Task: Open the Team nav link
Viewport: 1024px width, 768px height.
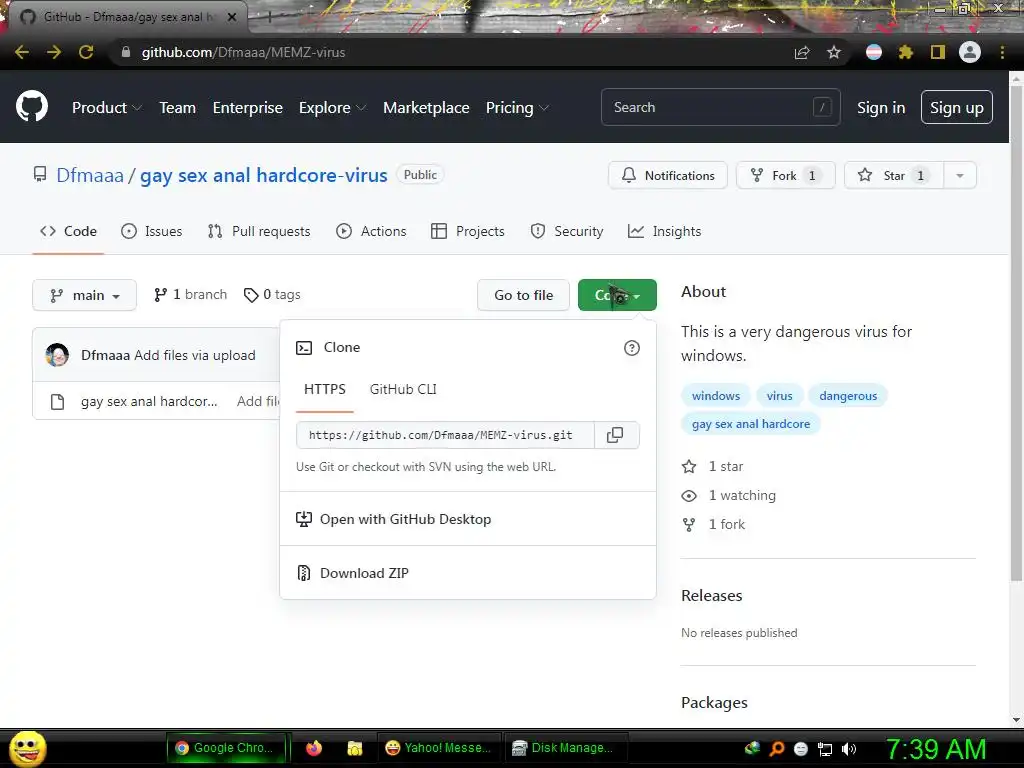Action: coord(178,108)
